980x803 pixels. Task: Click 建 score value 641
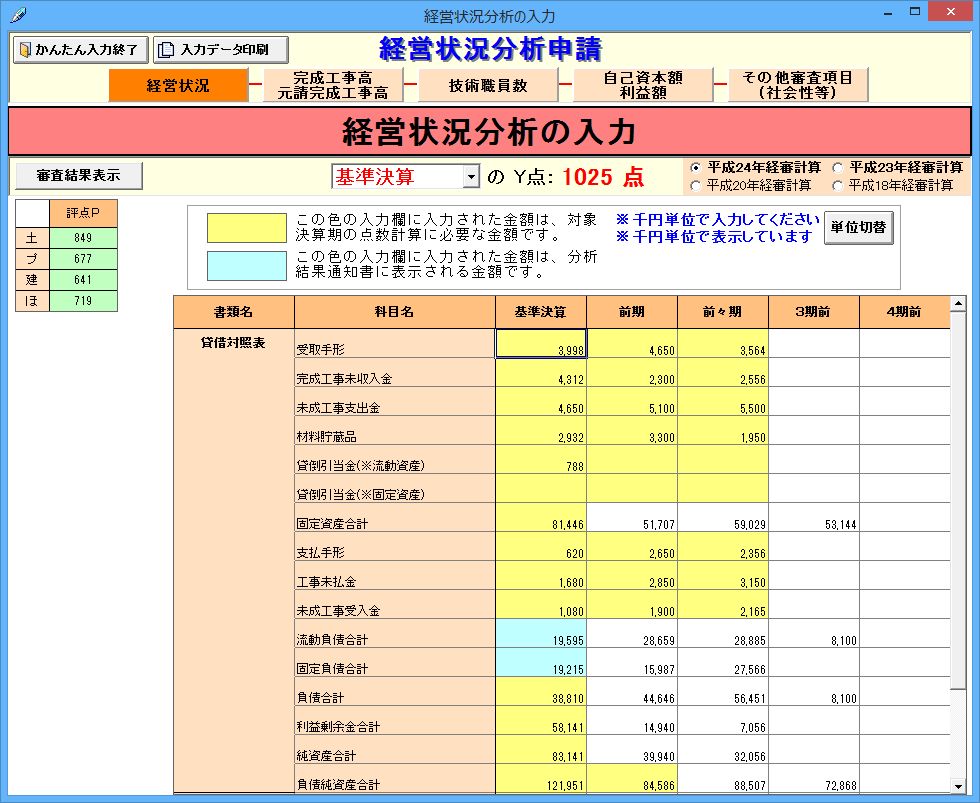83,279
